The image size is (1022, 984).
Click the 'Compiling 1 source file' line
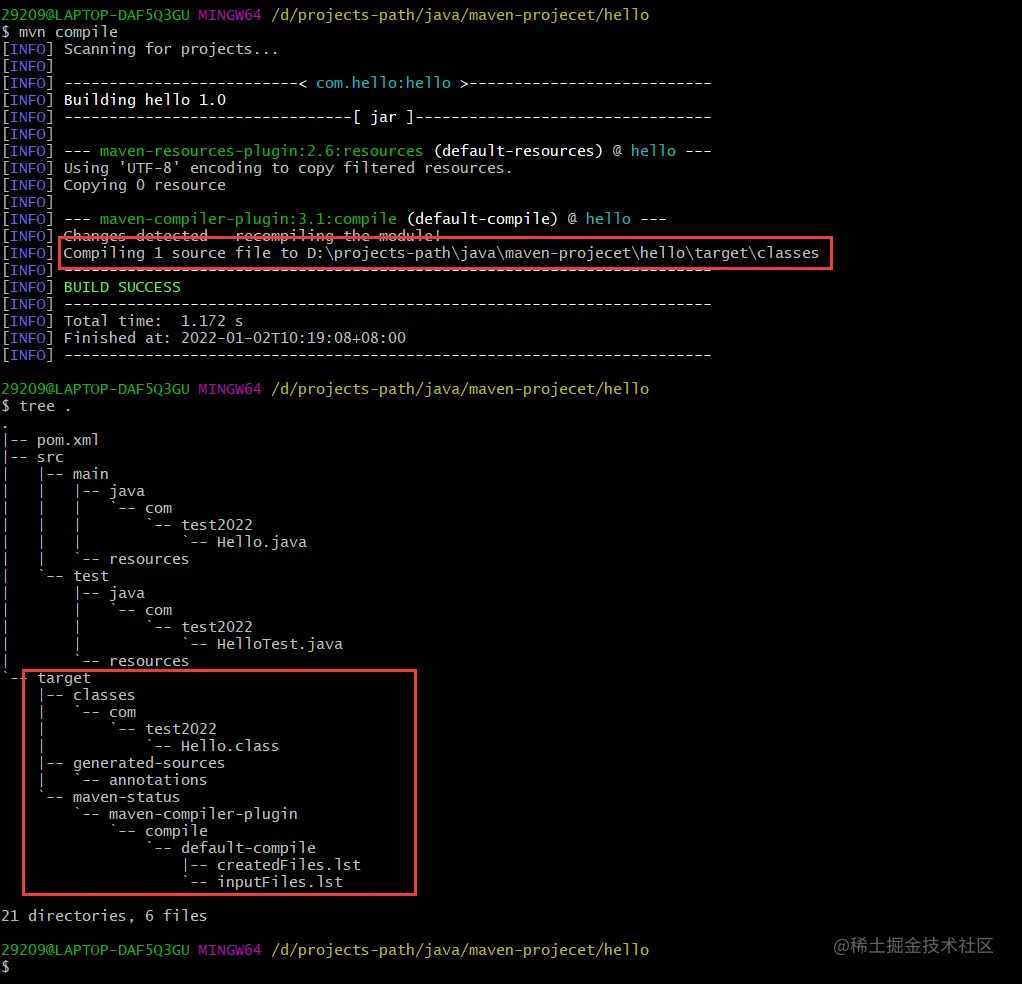(441, 253)
